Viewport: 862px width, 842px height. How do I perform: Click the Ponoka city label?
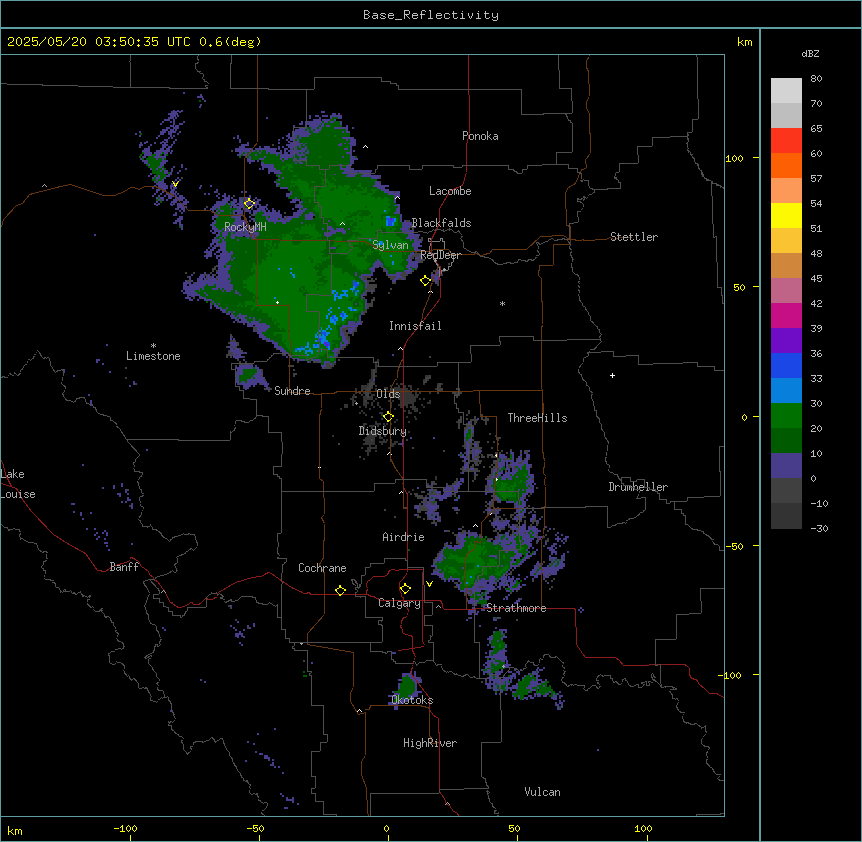point(480,136)
